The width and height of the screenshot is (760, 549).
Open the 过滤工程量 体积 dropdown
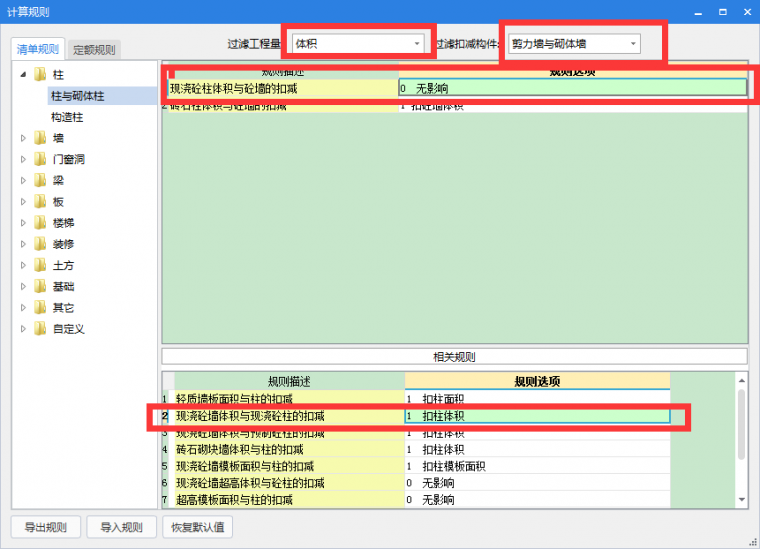[416, 44]
